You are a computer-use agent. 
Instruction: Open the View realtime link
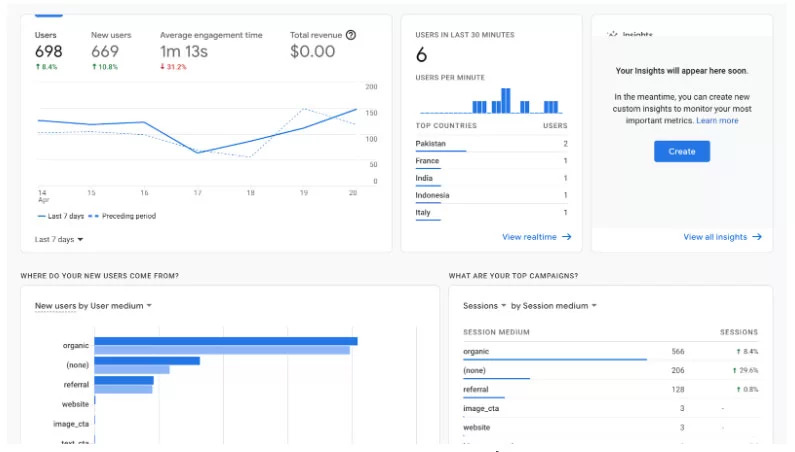(529, 237)
